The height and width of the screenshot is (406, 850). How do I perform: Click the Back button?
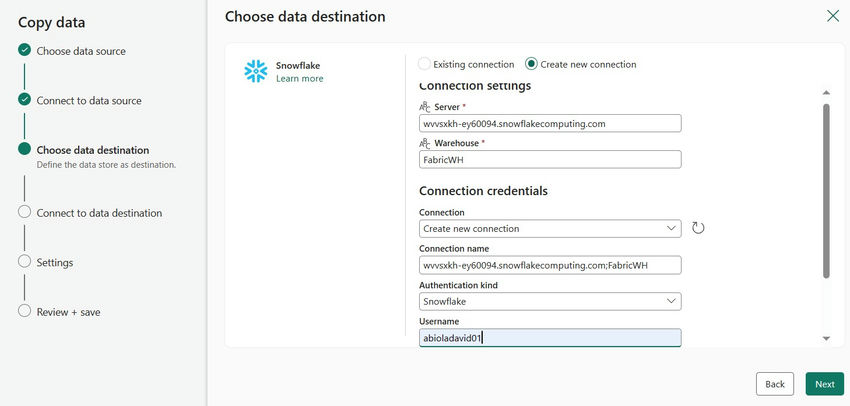[x=775, y=384]
